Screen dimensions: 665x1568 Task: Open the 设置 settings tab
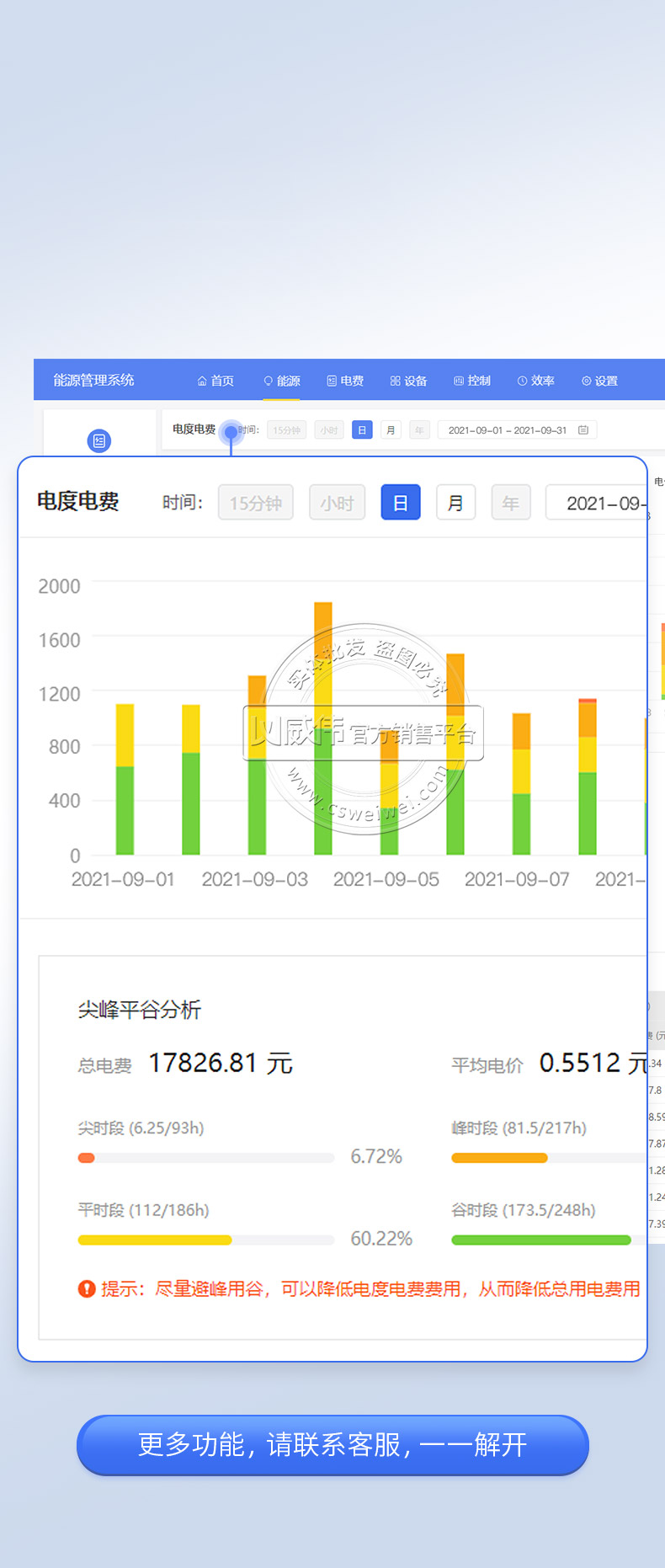[599, 381]
